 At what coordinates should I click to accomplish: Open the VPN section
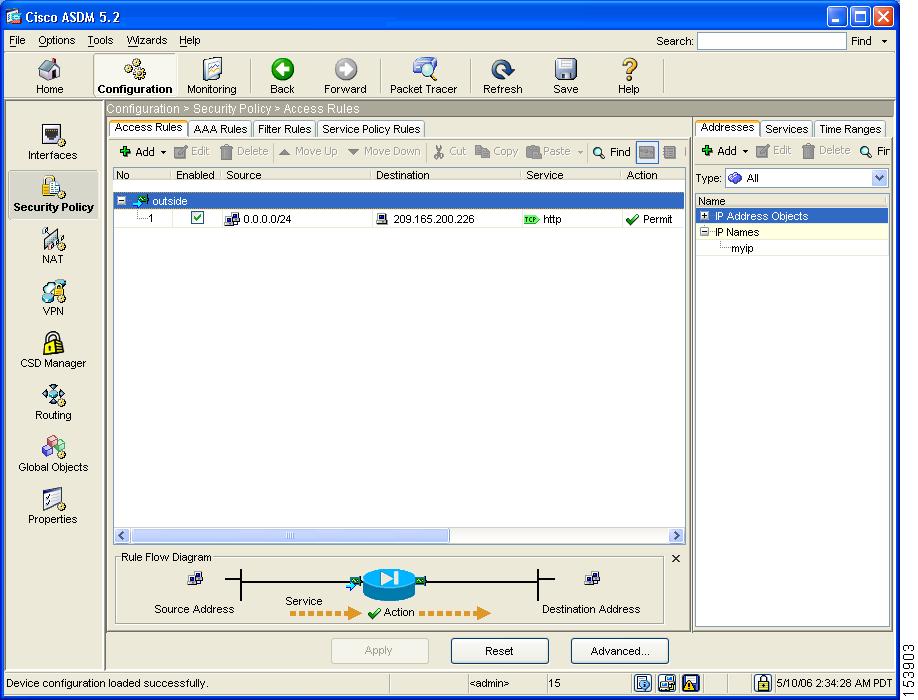tap(53, 298)
